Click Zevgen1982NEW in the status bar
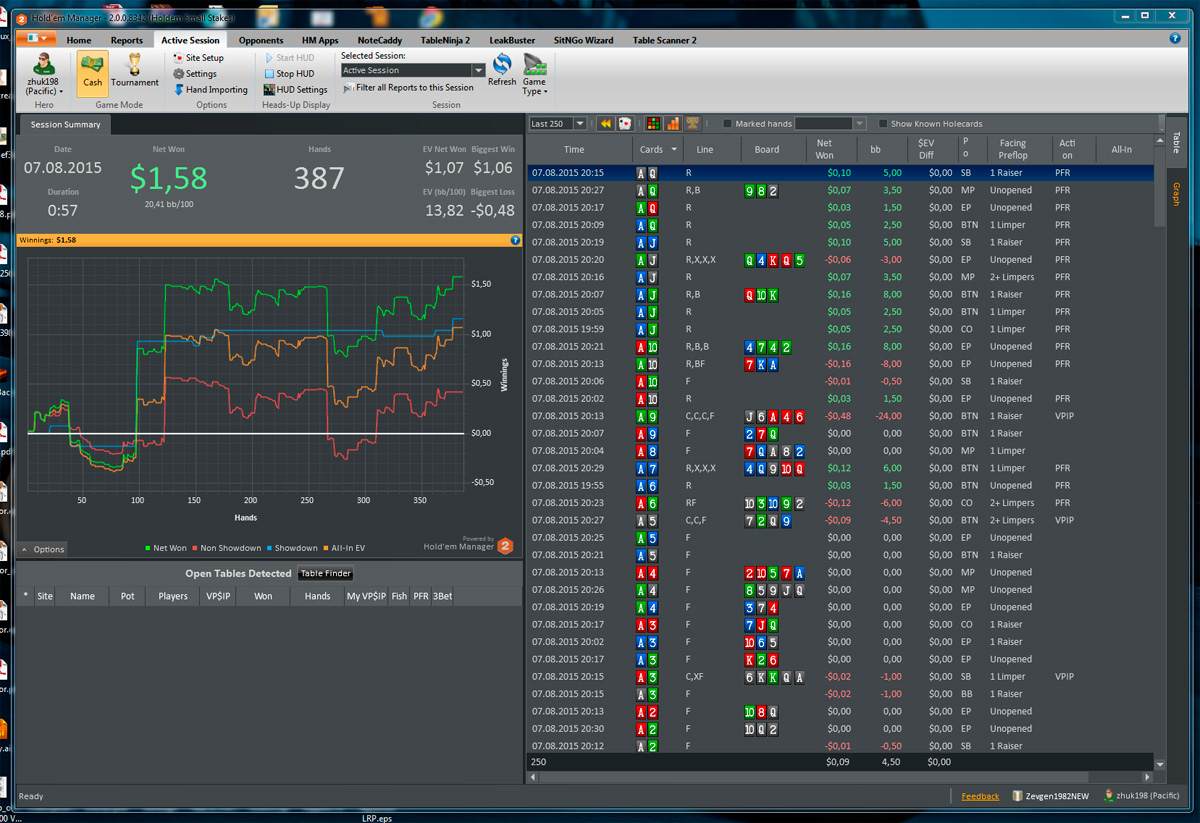Screen dimensions: 1200x823 (1052, 796)
